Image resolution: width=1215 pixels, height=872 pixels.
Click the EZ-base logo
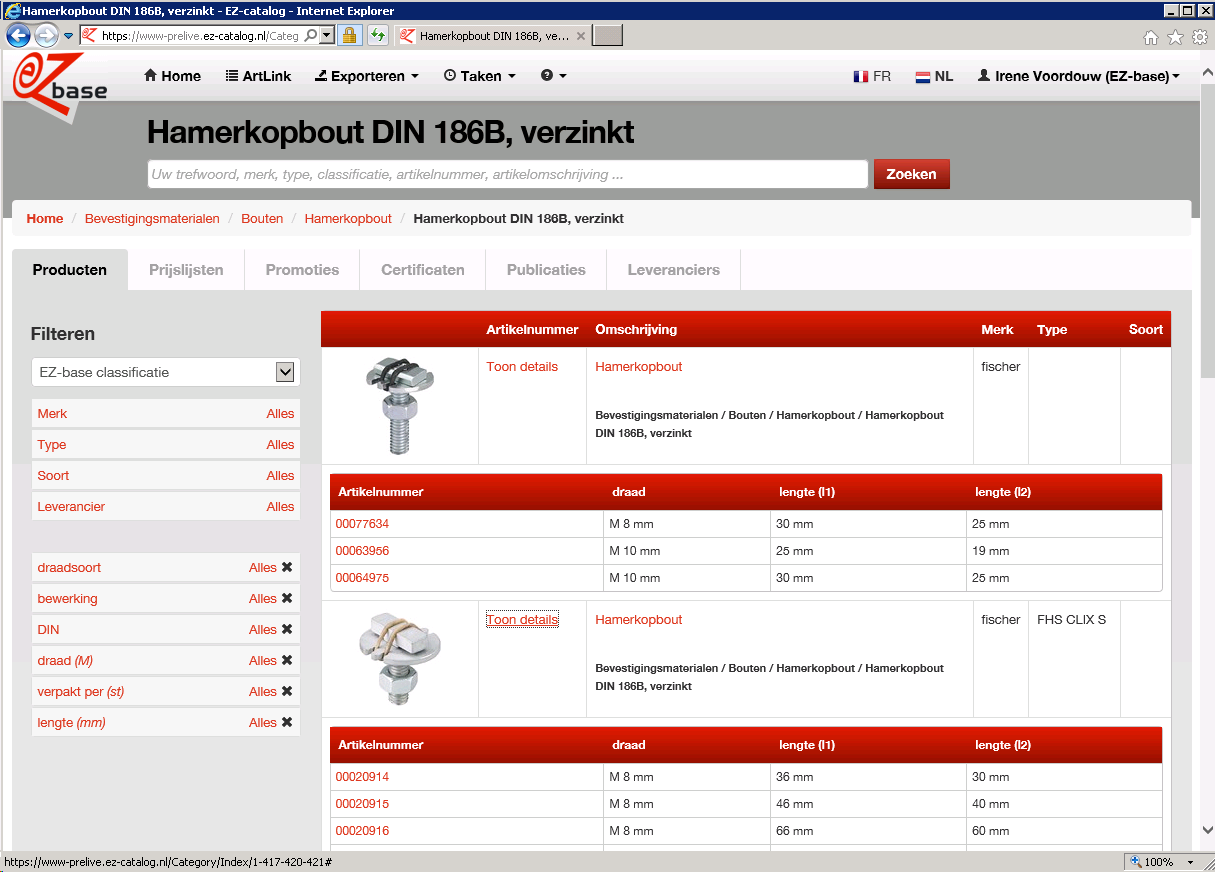[60, 86]
